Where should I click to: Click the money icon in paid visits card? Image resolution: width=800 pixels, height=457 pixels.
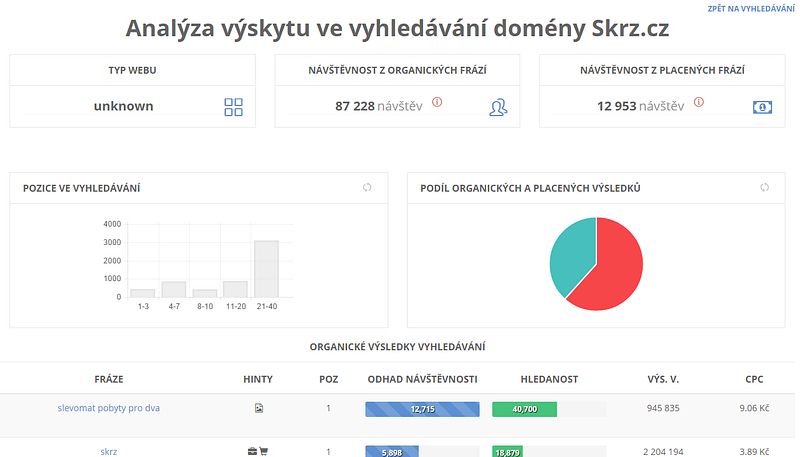[762, 107]
